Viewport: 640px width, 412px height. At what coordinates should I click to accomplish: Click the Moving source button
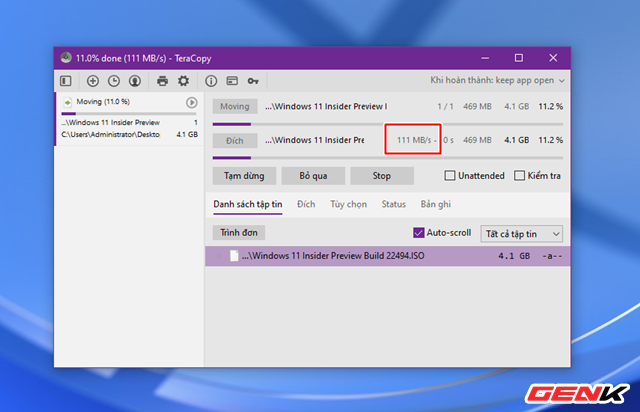click(235, 107)
